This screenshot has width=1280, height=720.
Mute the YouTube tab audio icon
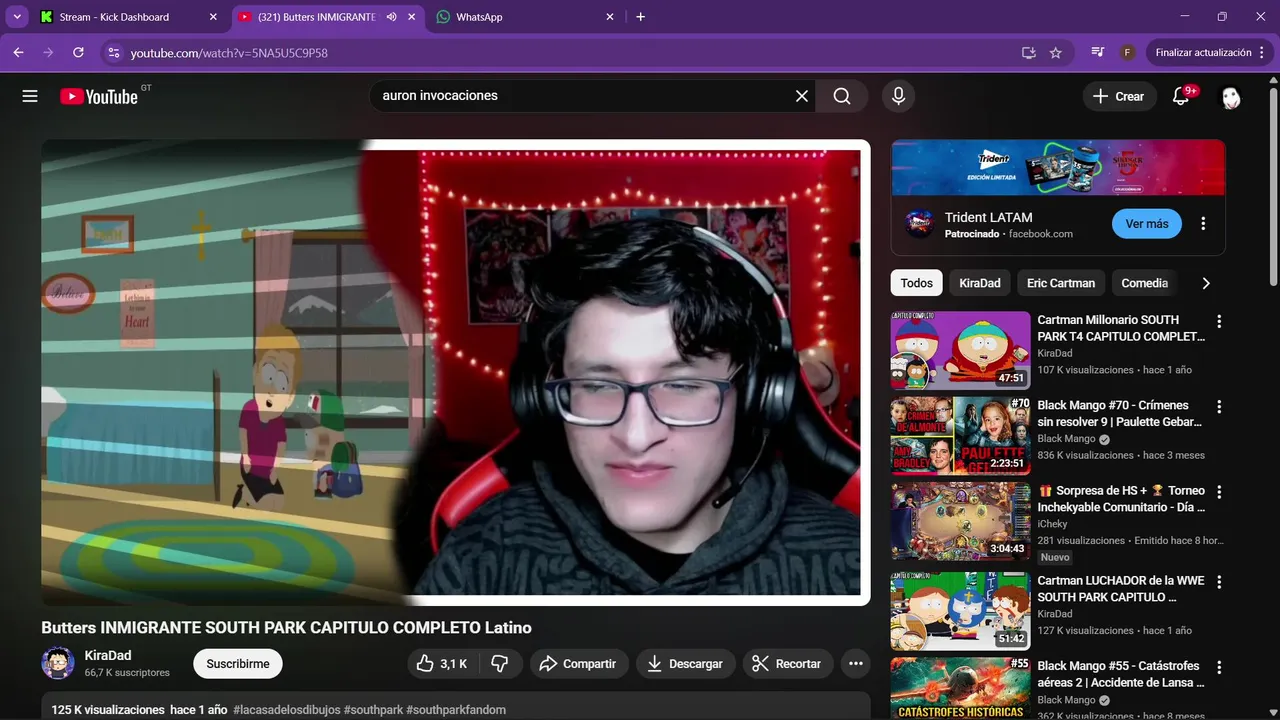(x=391, y=17)
